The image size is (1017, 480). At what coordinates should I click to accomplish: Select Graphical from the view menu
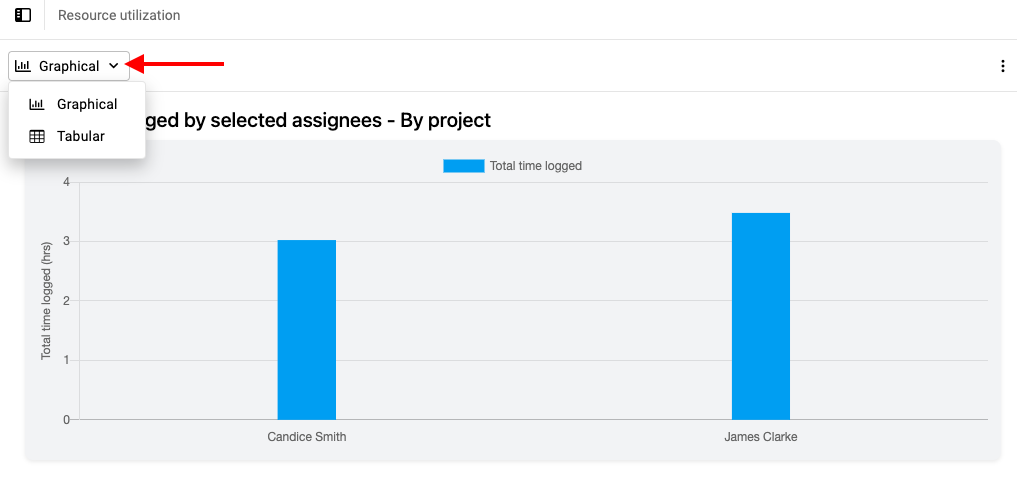click(77, 104)
